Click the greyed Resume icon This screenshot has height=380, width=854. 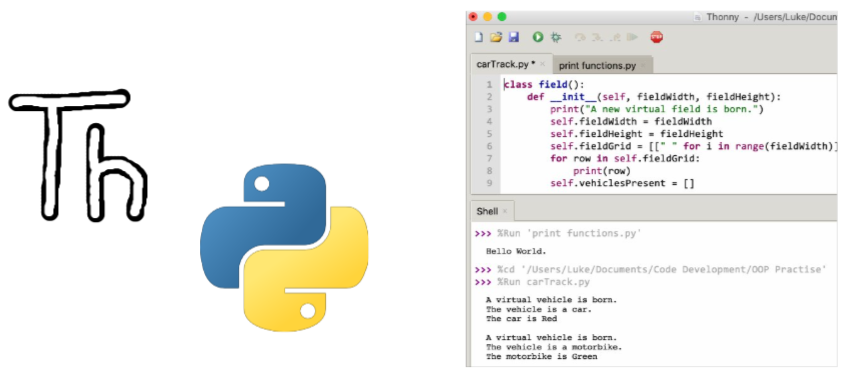tap(632, 37)
